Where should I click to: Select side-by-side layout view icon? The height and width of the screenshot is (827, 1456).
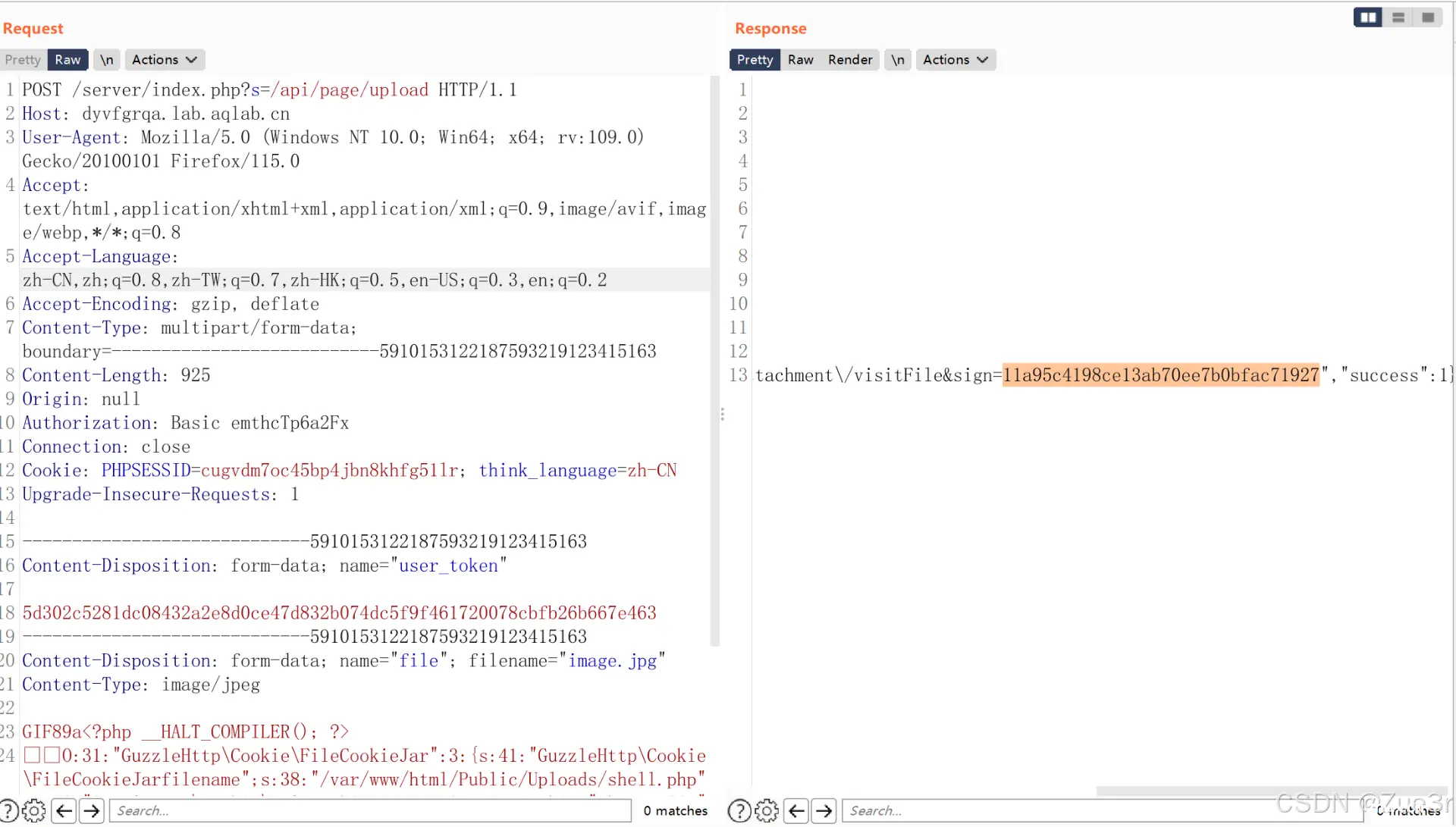tap(1368, 17)
